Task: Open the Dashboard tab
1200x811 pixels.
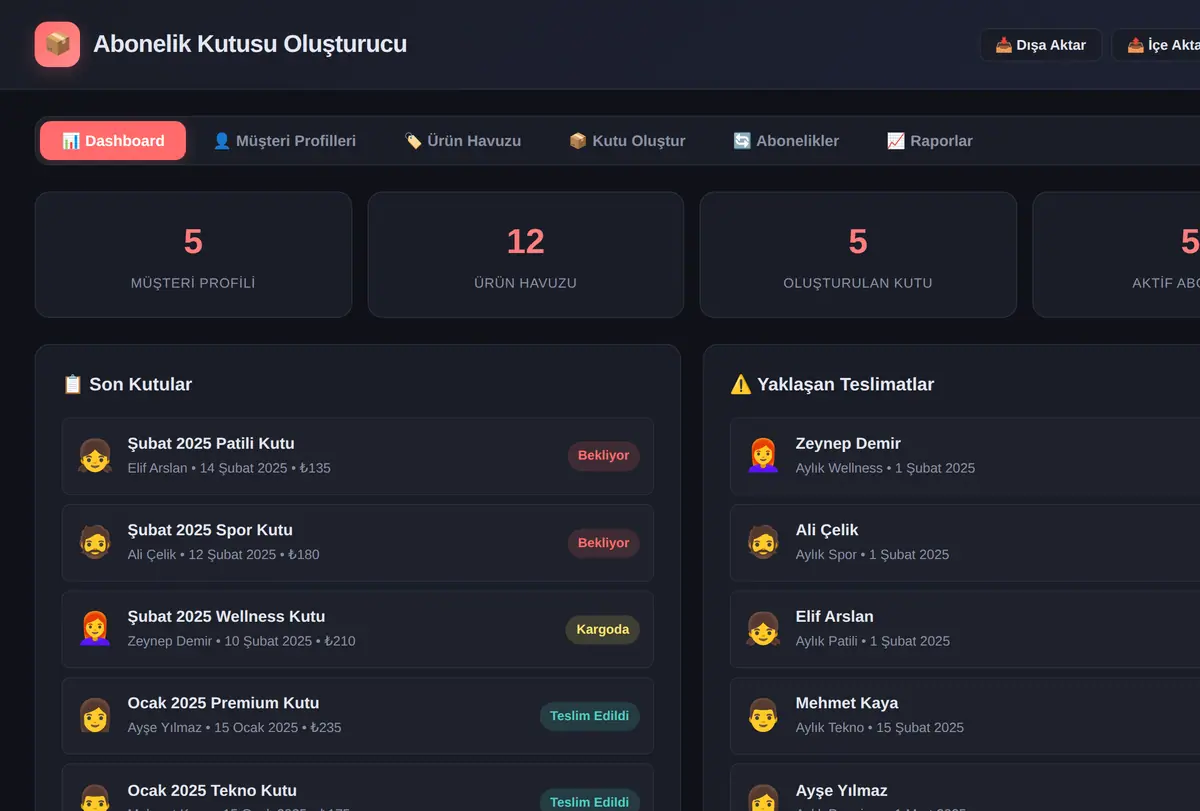Action: point(113,141)
